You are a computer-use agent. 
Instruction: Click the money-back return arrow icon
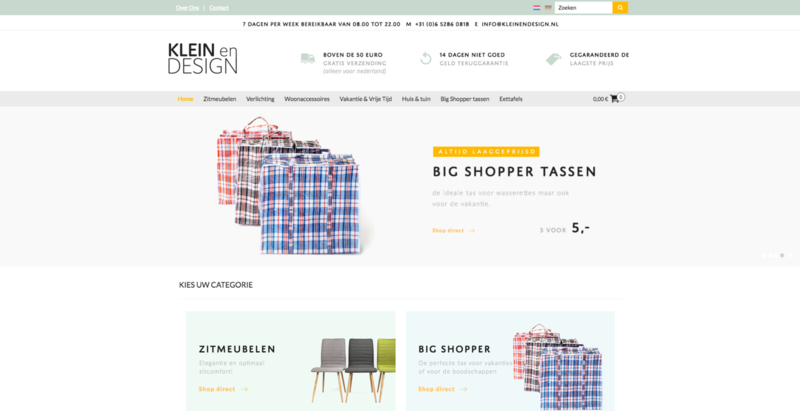426,59
